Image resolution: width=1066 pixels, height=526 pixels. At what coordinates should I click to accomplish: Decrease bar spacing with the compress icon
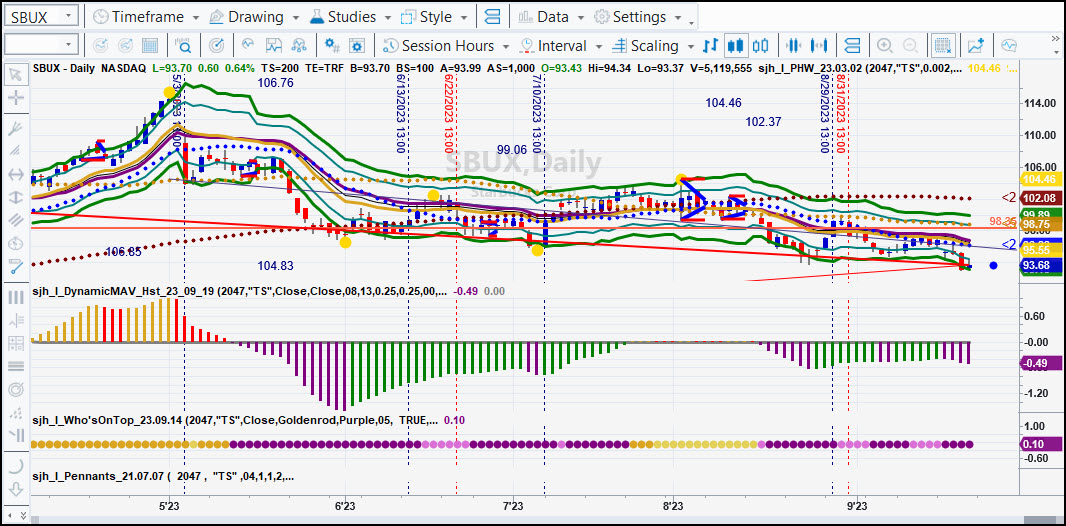pos(792,46)
